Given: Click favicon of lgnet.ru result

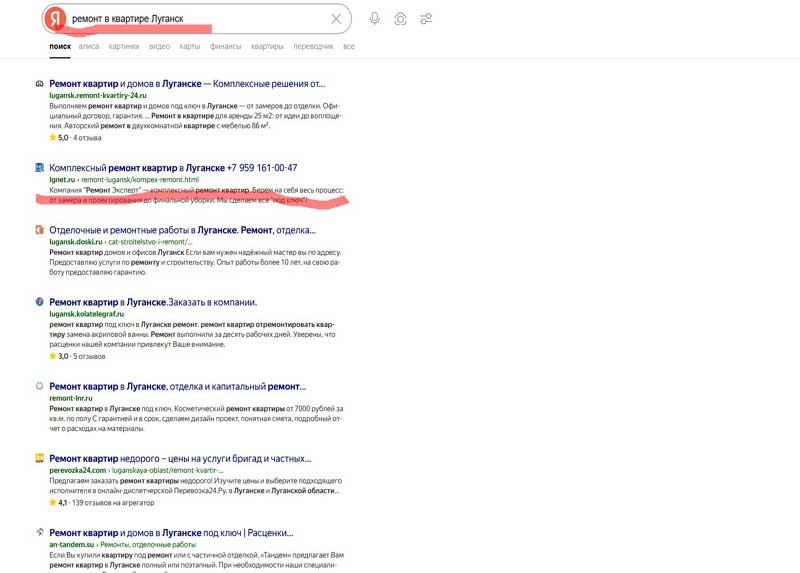Looking at the screenshot, I should tap(39, 167).
